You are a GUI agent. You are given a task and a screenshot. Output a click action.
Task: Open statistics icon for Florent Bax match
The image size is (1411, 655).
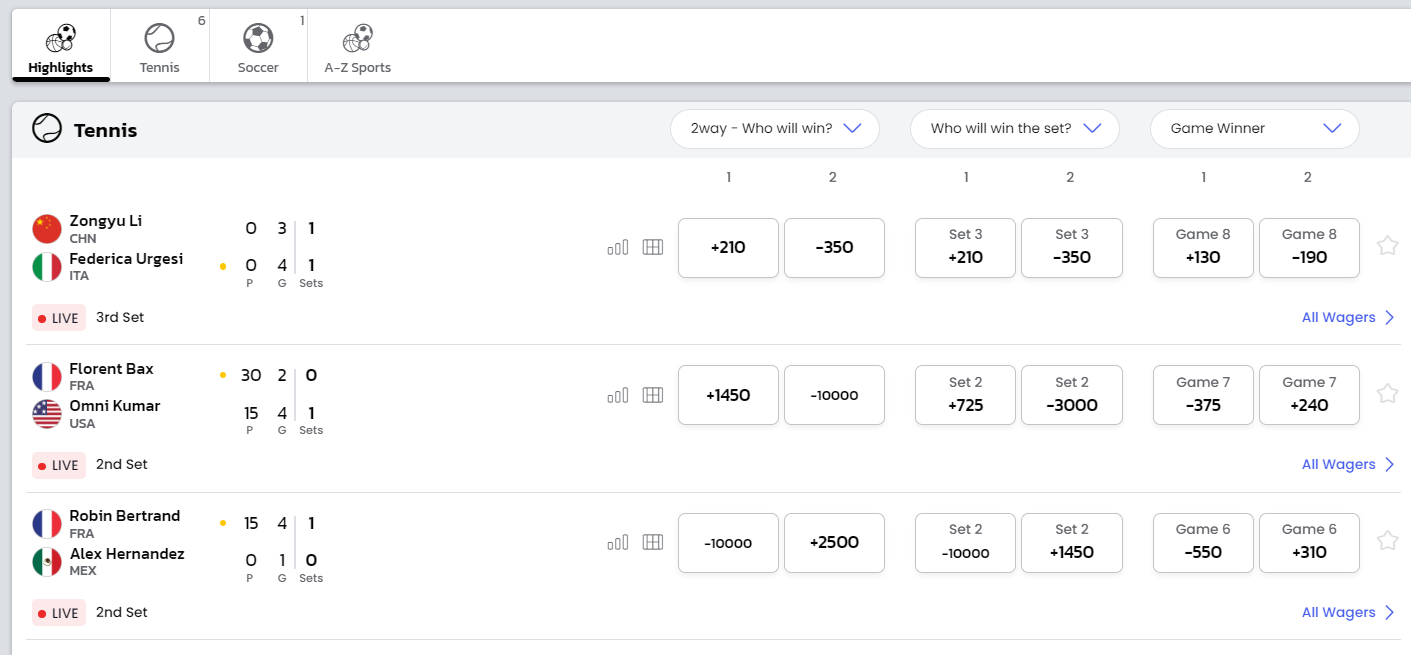click(618, 395)
